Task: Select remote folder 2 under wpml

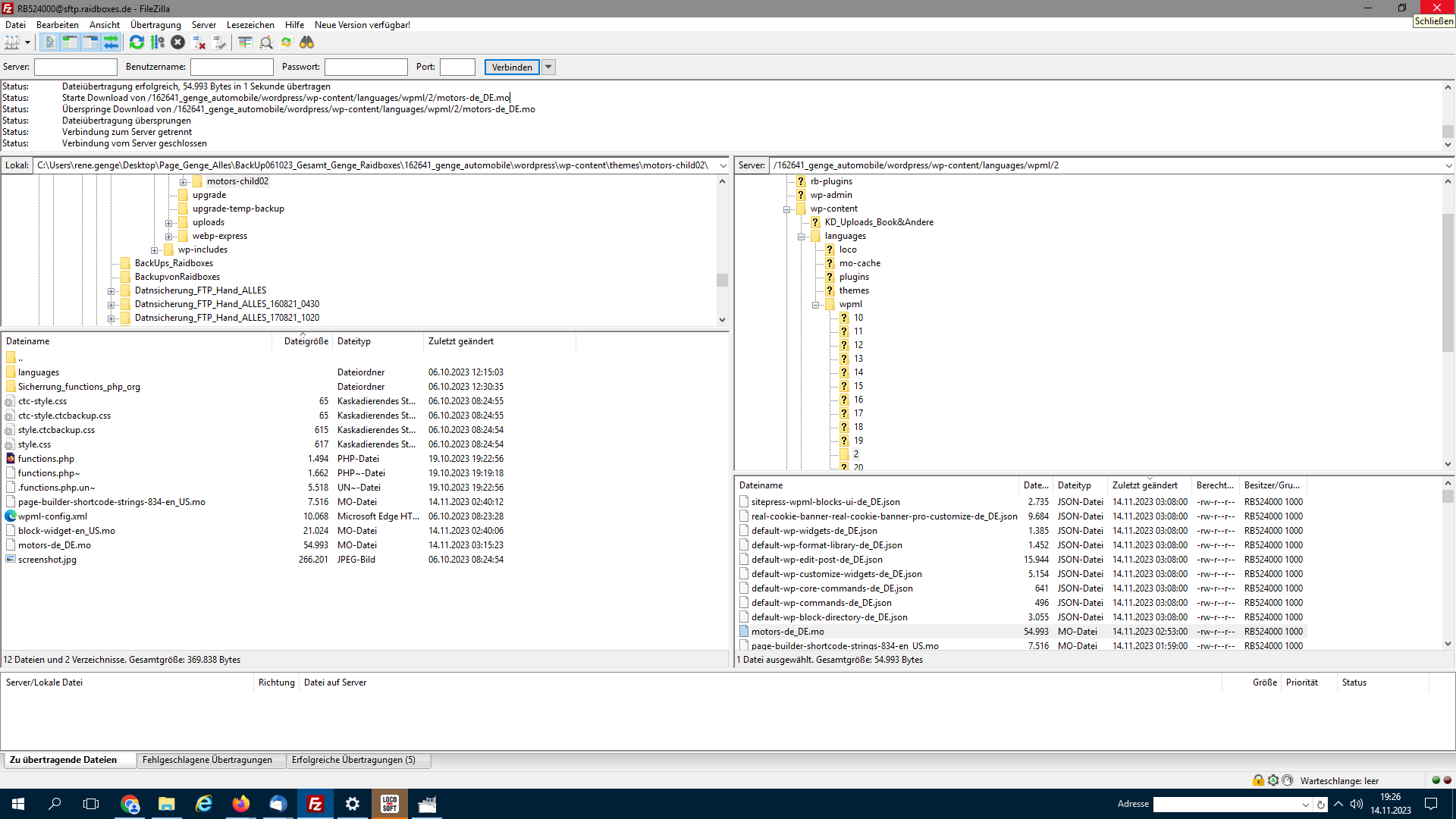Action: coord(856,454)
